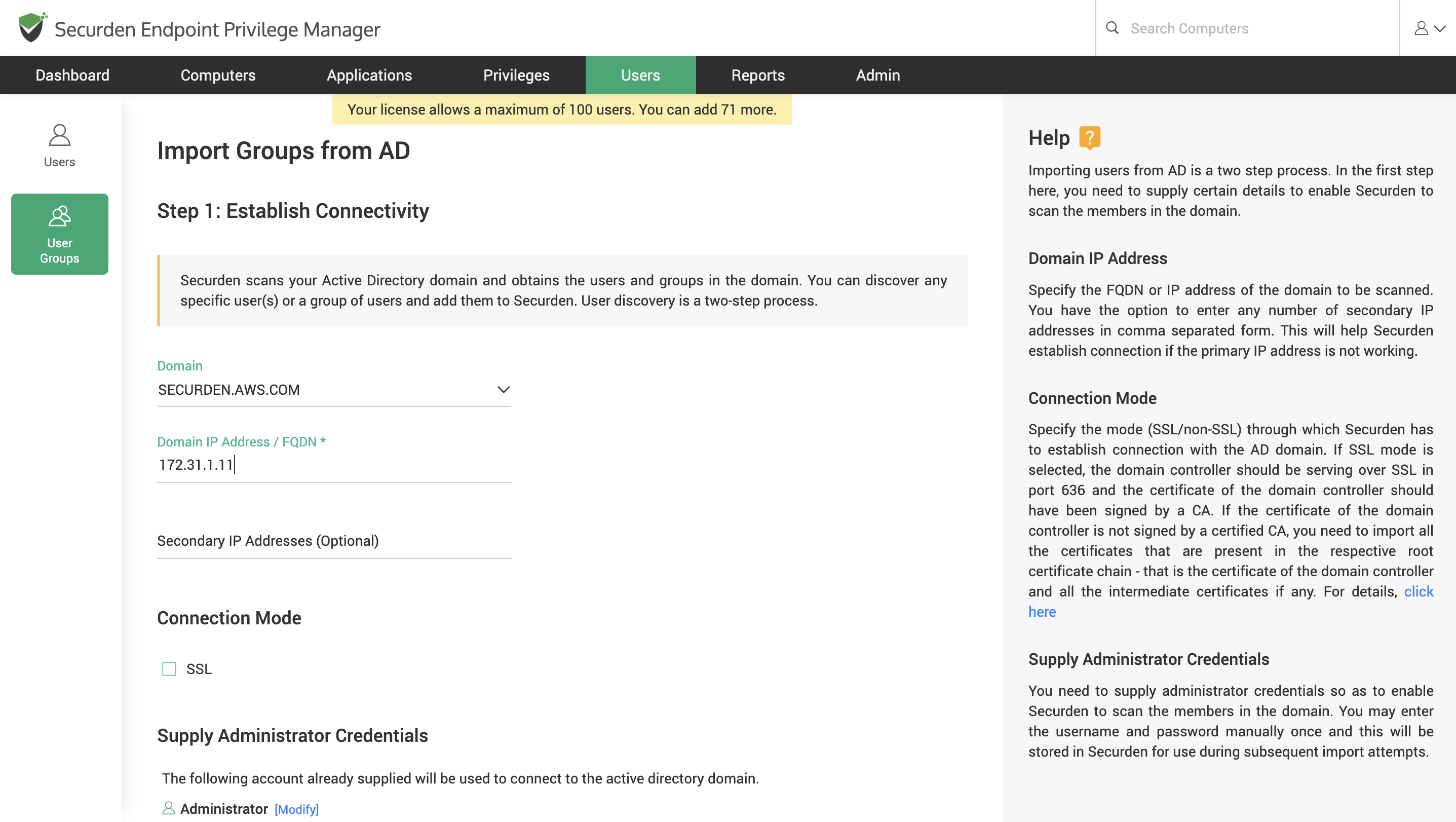Click the 'Domain IP Address' help heading

pyautogui.click(x=1098, y=258)
